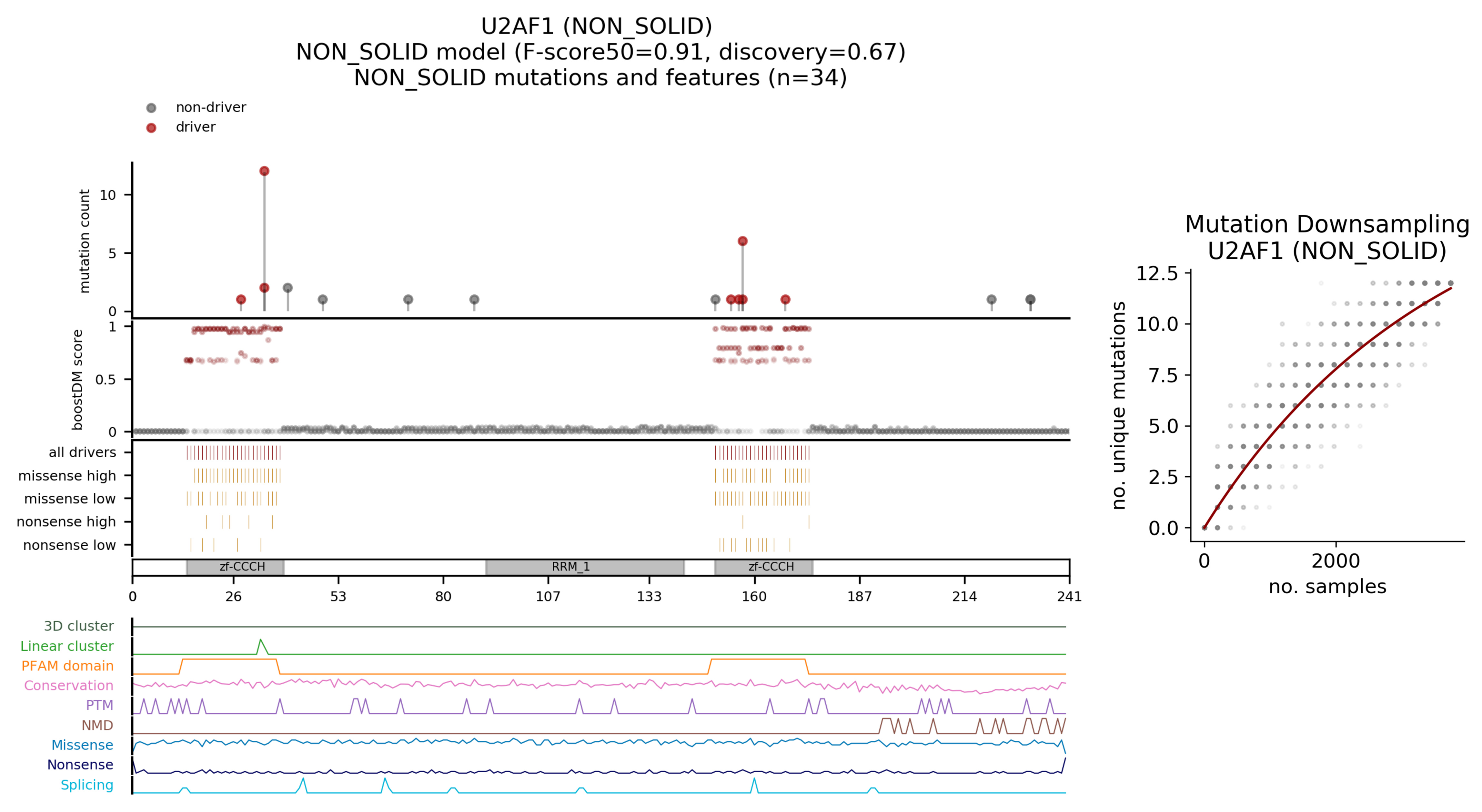1482x812 pixels.
Task: Click the U2AF1 main plot title
Action: pyautogui.click(x=596, y=26)
